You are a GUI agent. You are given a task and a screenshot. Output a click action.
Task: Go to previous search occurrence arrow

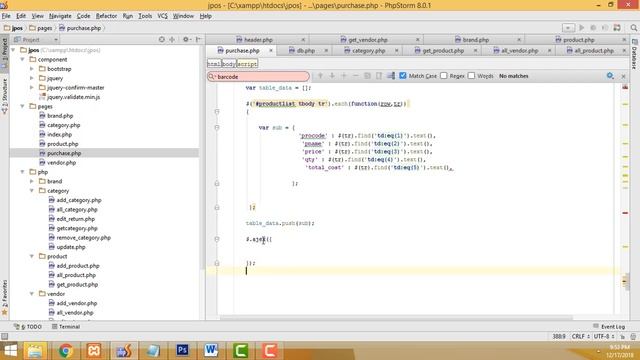tap(320, 76)
